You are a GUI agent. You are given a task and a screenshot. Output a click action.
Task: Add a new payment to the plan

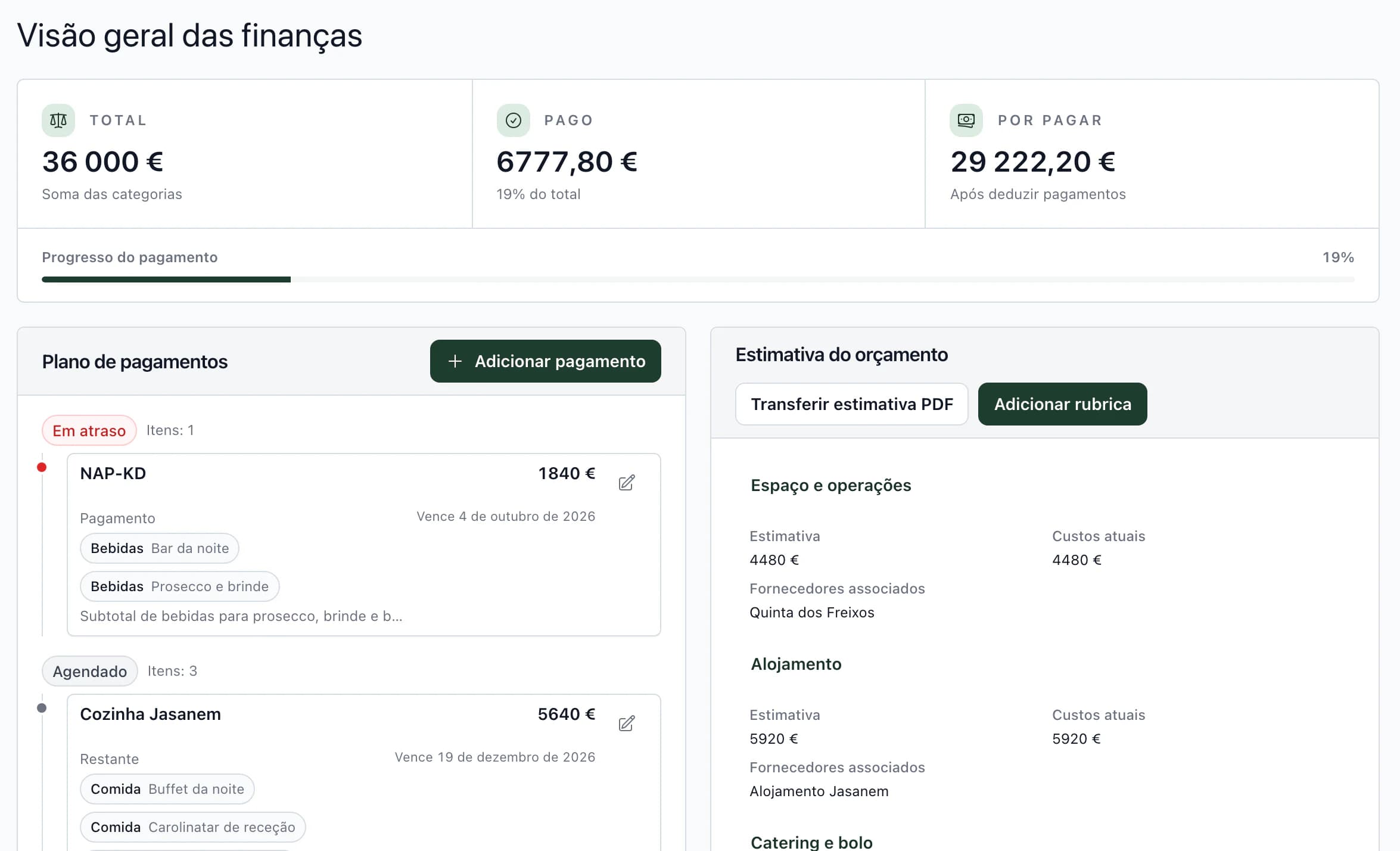(x=545, y=361)
